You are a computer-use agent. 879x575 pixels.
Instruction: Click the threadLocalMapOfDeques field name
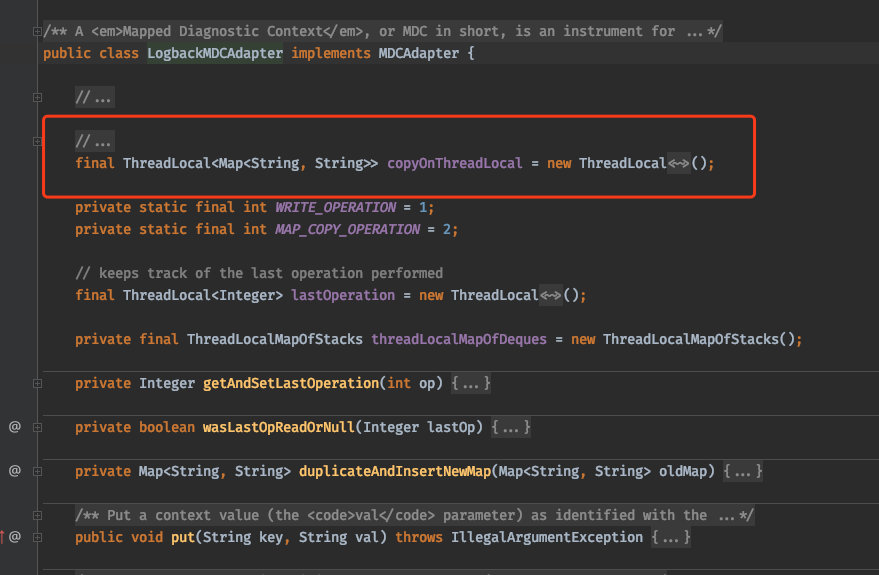[459, 339]
